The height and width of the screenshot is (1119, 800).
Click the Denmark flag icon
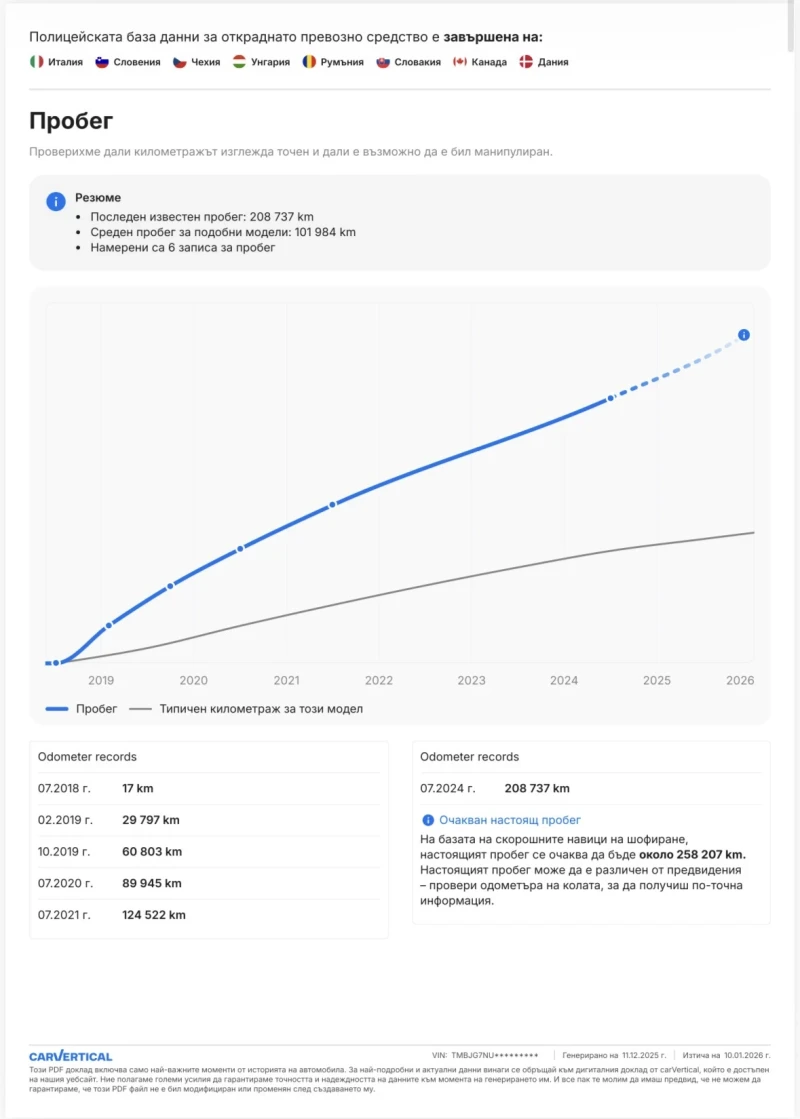(x=526, y=62)
